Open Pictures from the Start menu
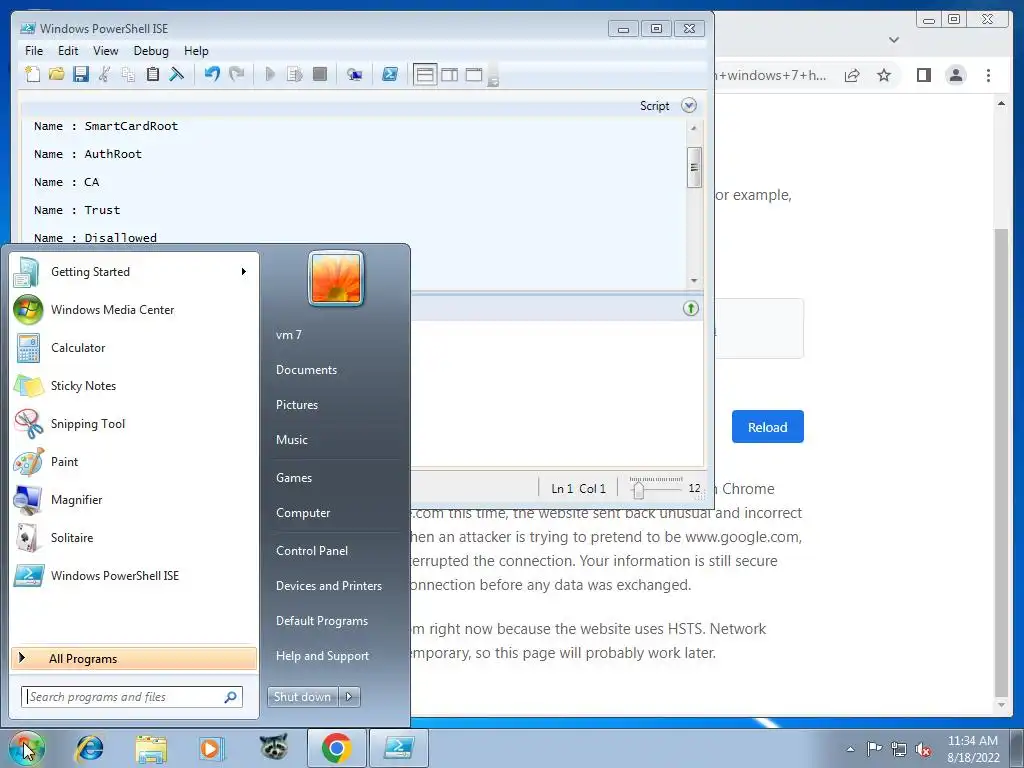 click(297, 405)
